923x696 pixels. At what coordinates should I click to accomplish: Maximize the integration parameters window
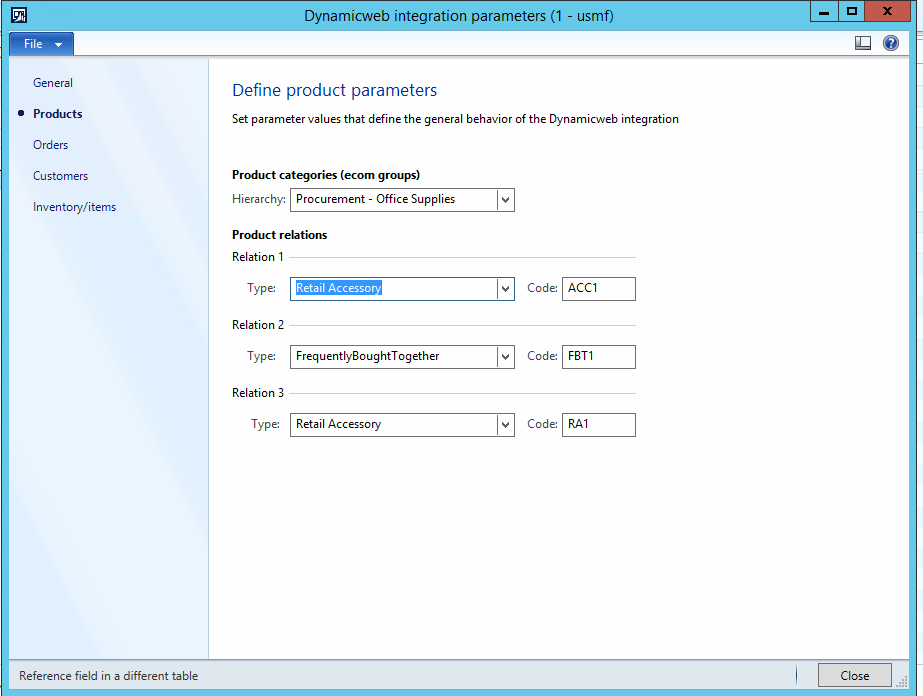852,12
